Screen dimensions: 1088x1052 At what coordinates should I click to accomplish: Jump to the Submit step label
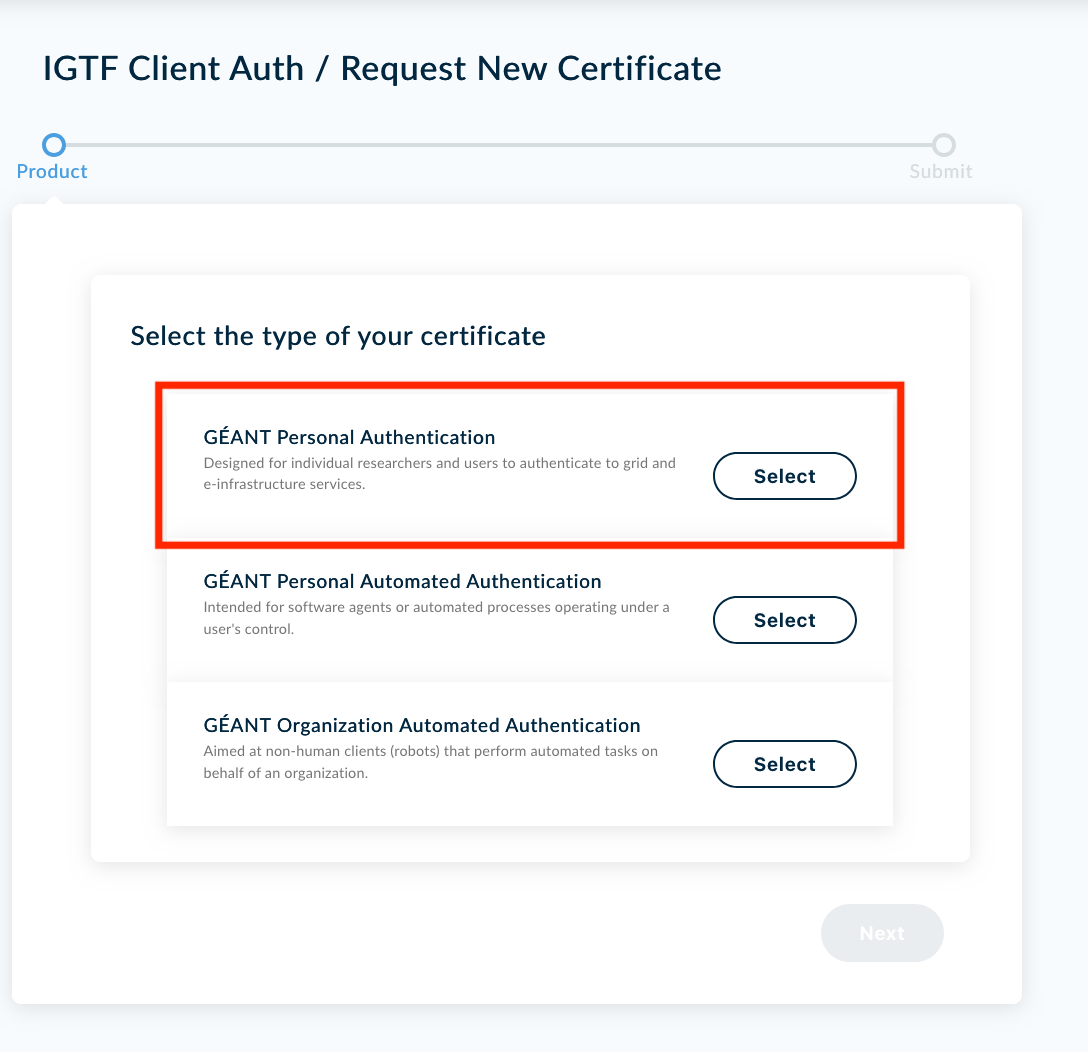click(940, 171)
